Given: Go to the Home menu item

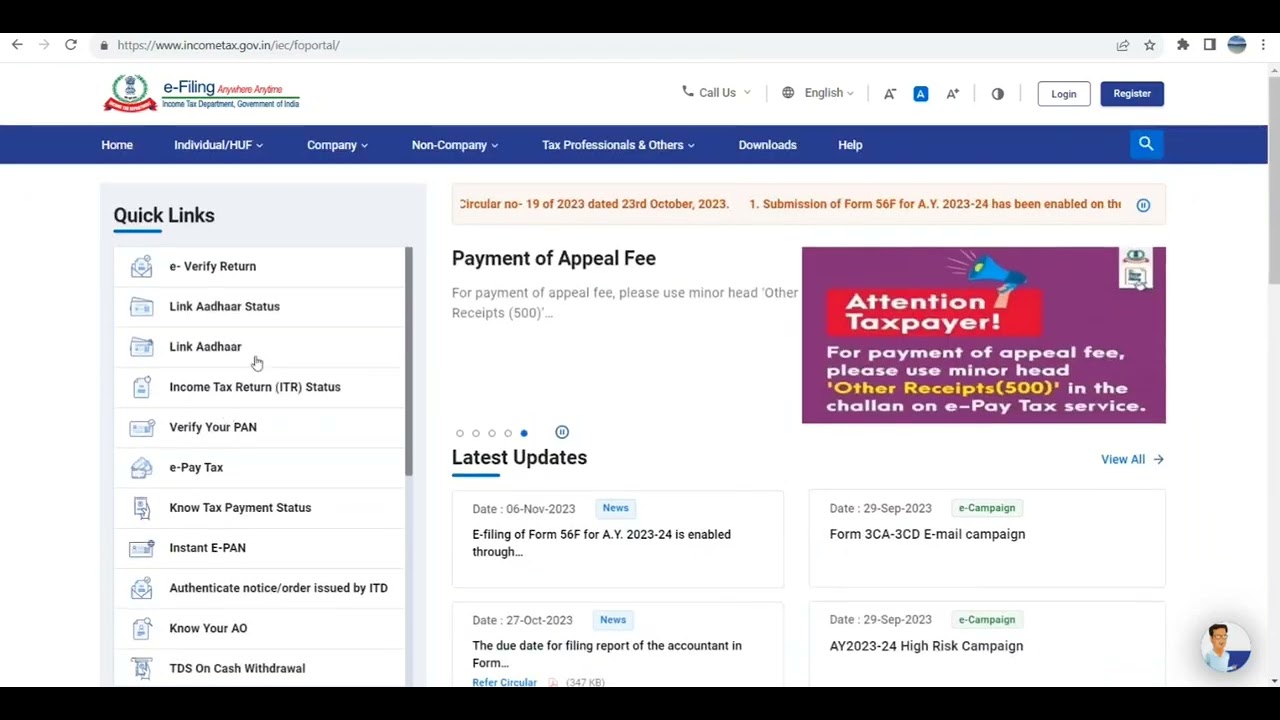Looking at the screenshot, I should coord(117,145).
